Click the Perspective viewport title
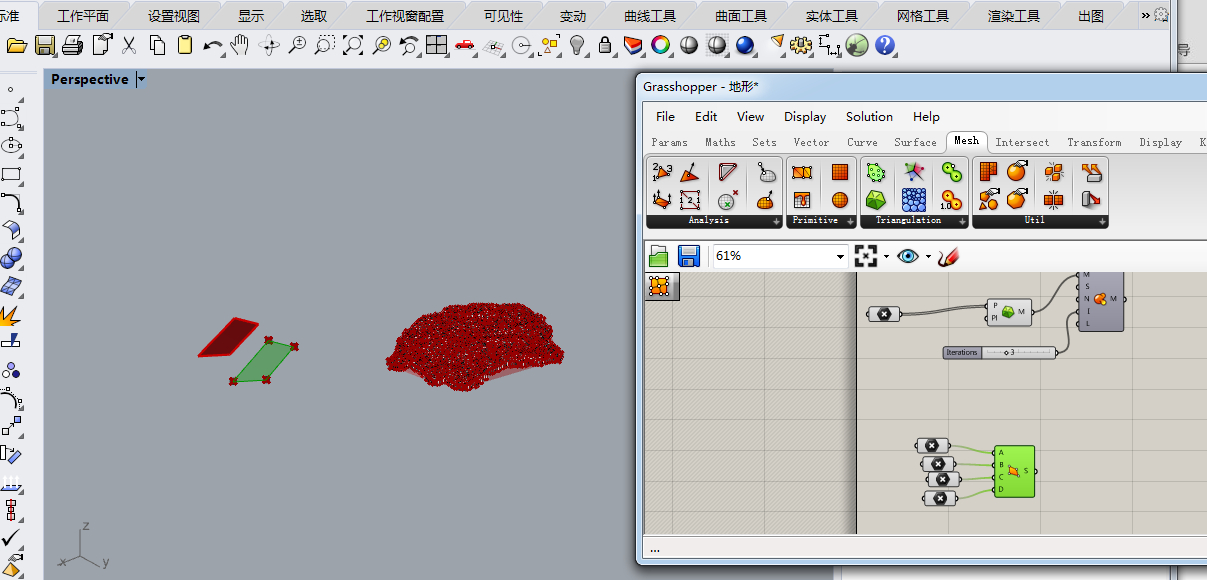The width and height of the screenshot is (1207, 580). [x=90, y=79]
